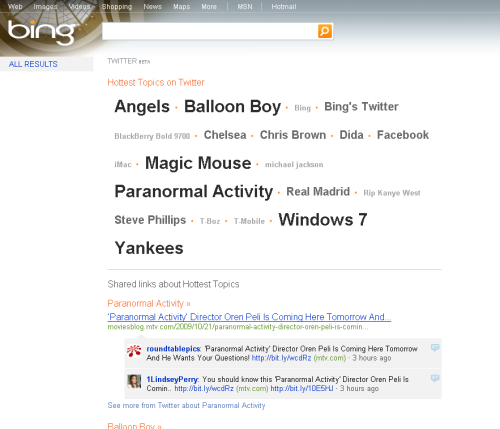Open Maps from the top bar
500x429 pixels.
click(x=181, y=7)
